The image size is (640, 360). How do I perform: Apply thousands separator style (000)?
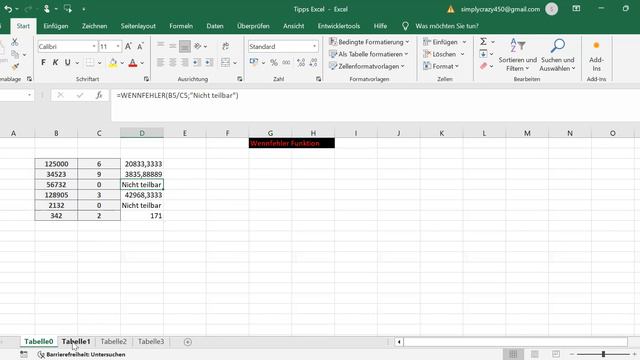tap(287, 62)
